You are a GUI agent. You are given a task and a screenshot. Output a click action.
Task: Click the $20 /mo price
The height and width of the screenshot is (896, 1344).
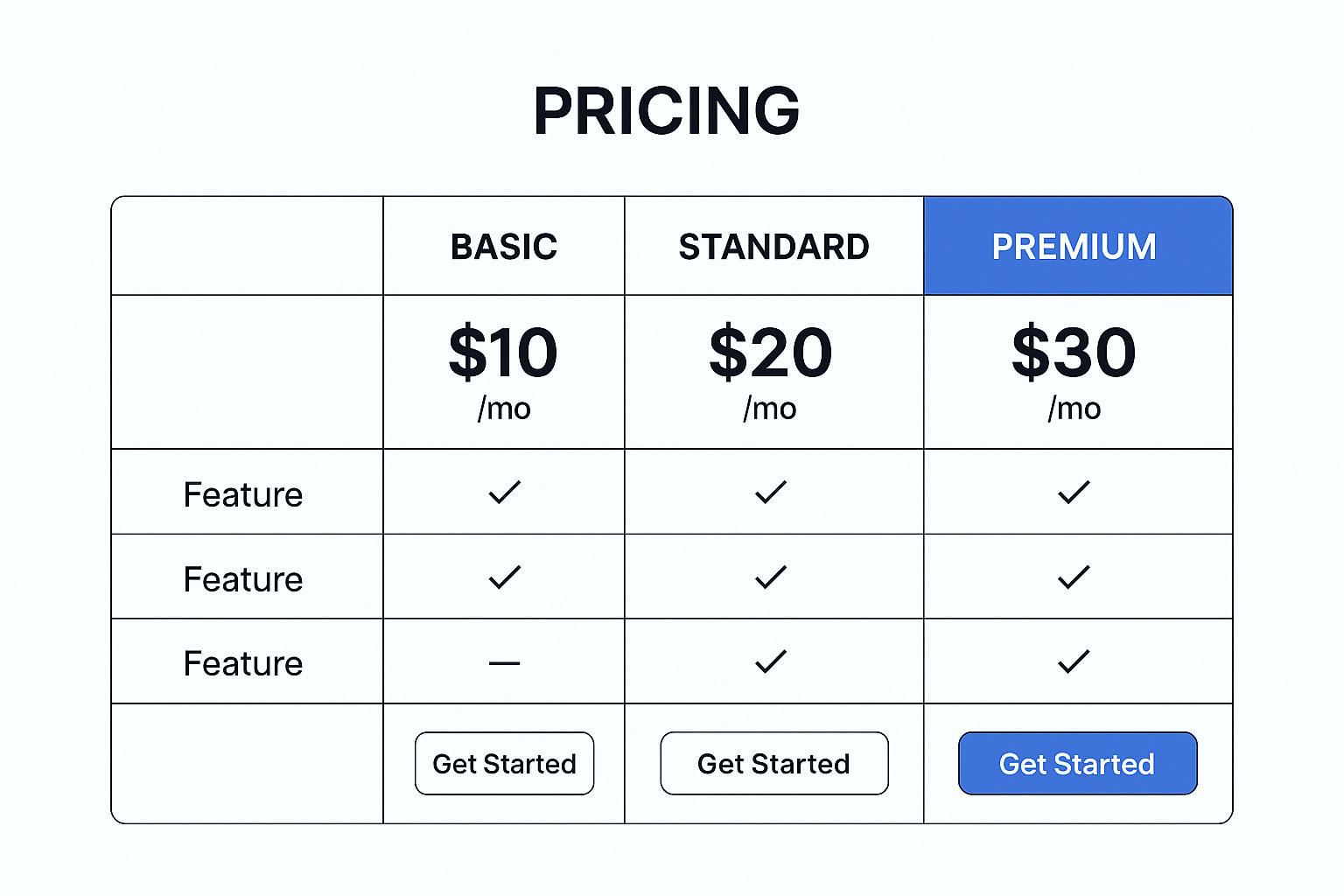[771, 372]
